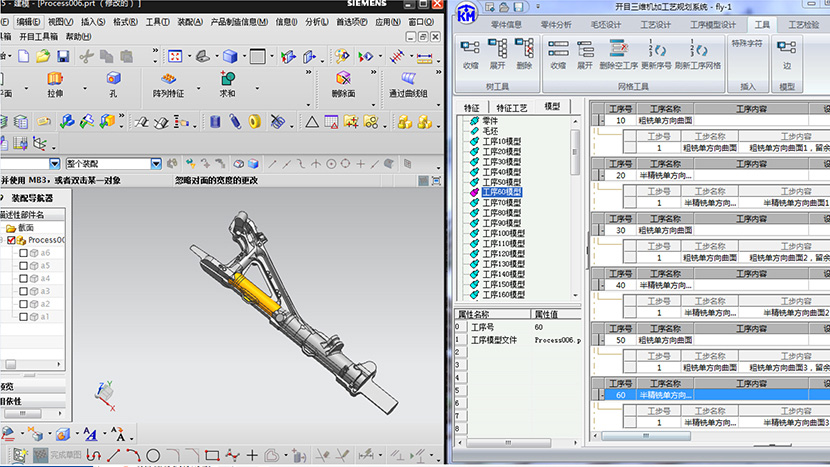
Task: Open the 整个装配 selection scope dropdown
Action: point(156,163)
